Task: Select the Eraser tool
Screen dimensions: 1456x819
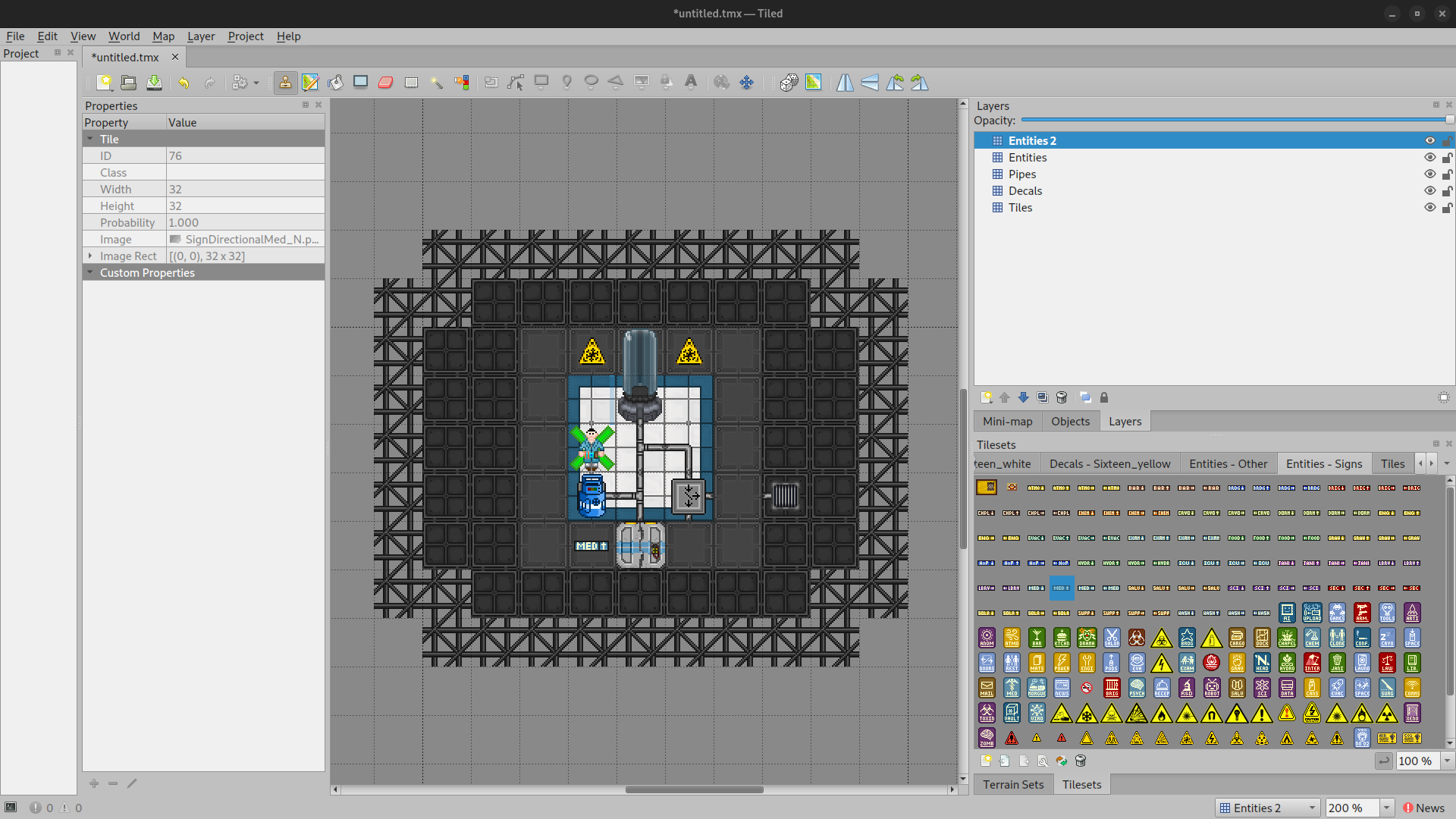Action: click(385, 83)
